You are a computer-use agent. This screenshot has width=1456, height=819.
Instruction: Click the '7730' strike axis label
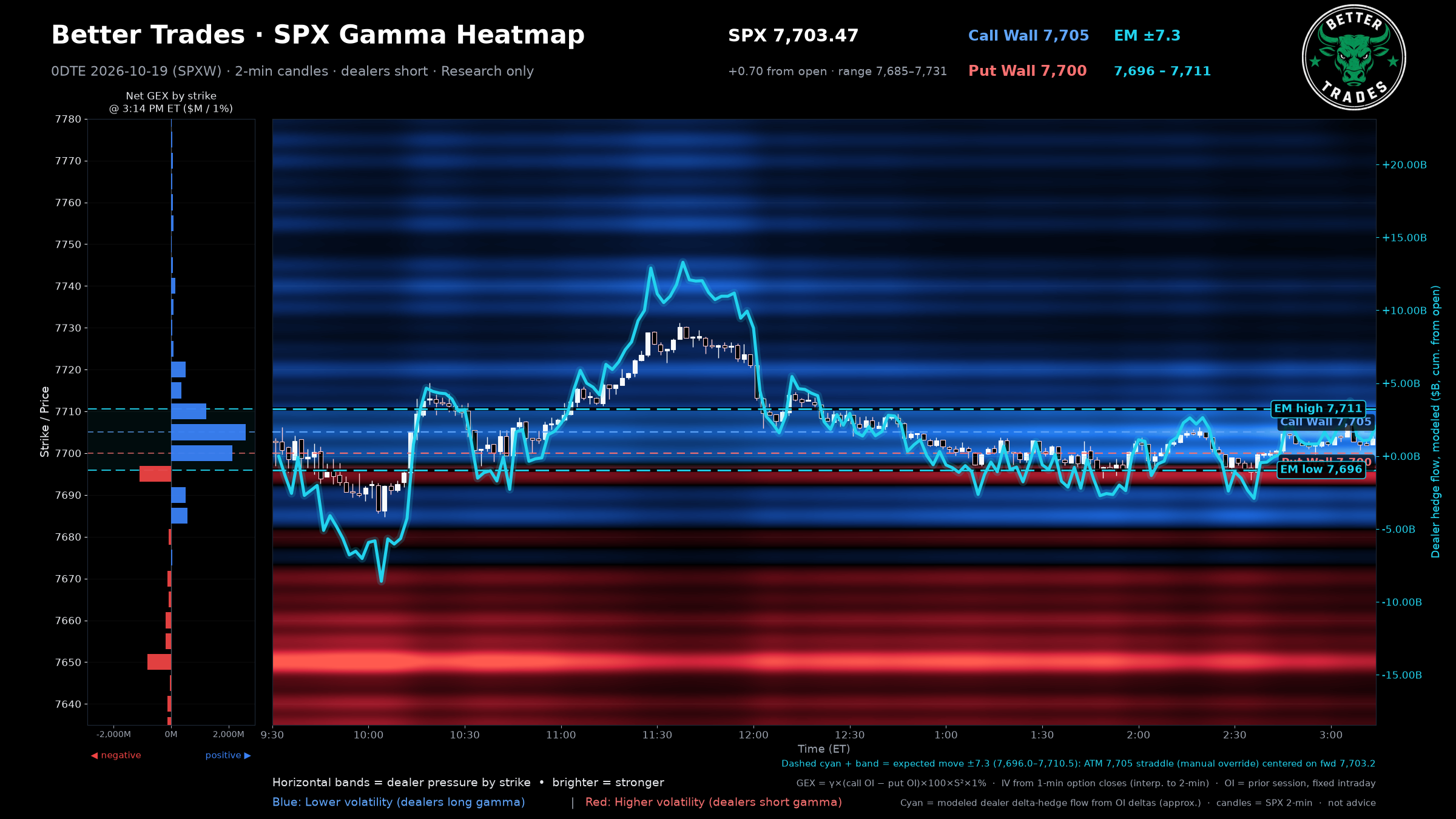(68, 328)
